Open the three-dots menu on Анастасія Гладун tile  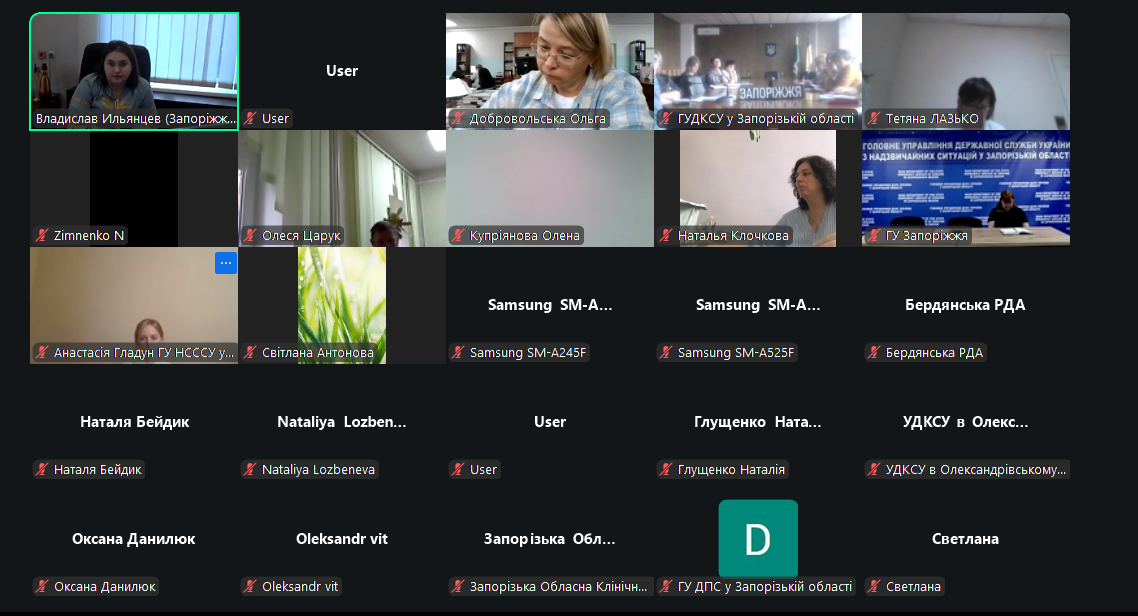[x=226, y=263]
